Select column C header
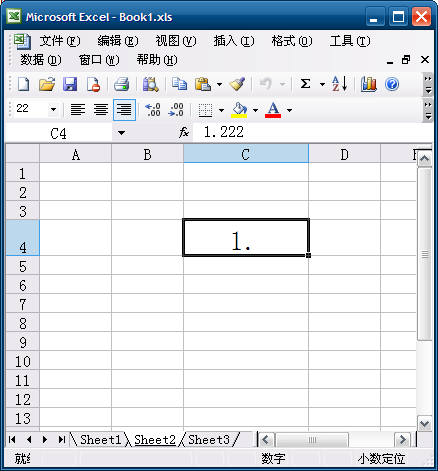Image resolution: width=438 pixels, height=471 pixels. point(246,154)
